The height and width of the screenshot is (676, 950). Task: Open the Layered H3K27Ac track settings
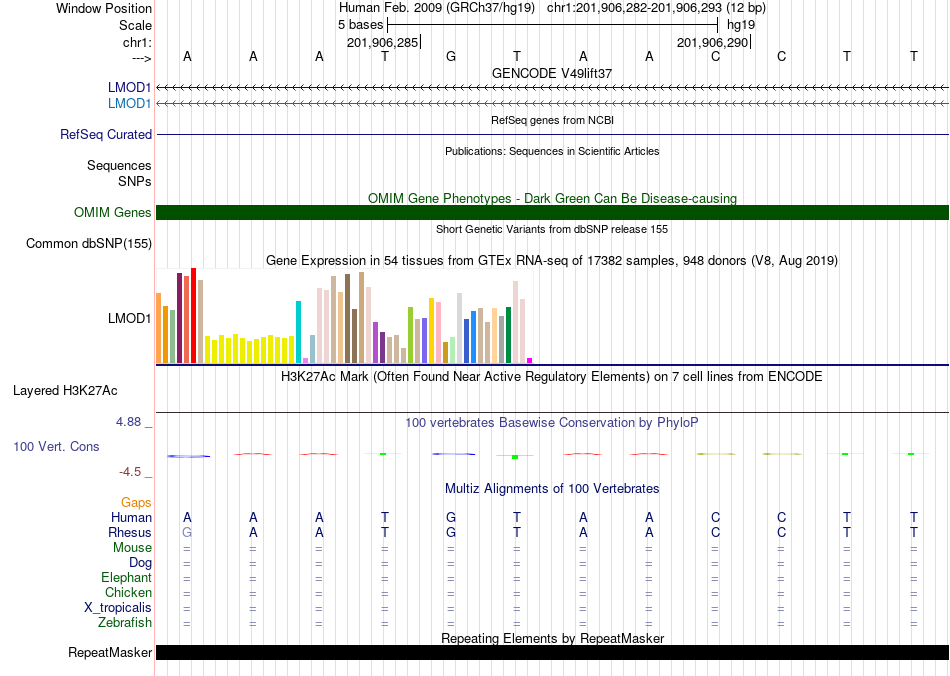pos(65,391)
